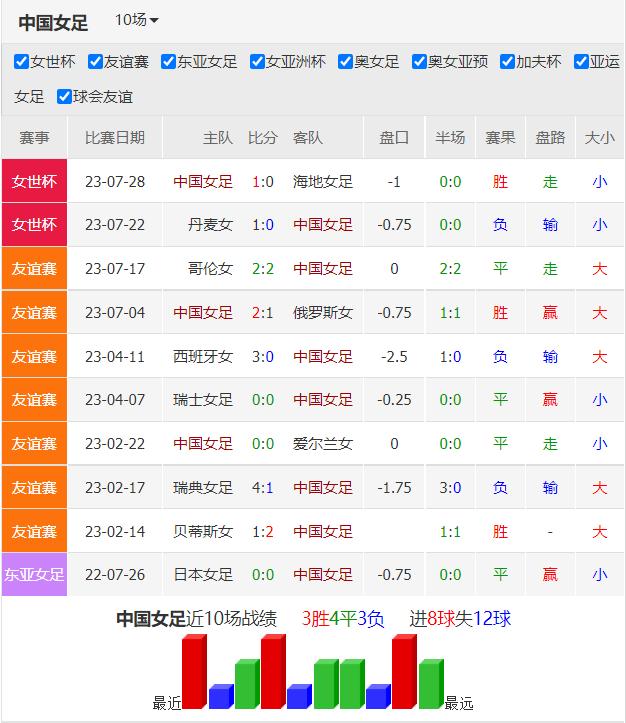Select the date 23-04-07
This screenshot has height=723, width=626.
pyautogui.click(x=115, y=399)
